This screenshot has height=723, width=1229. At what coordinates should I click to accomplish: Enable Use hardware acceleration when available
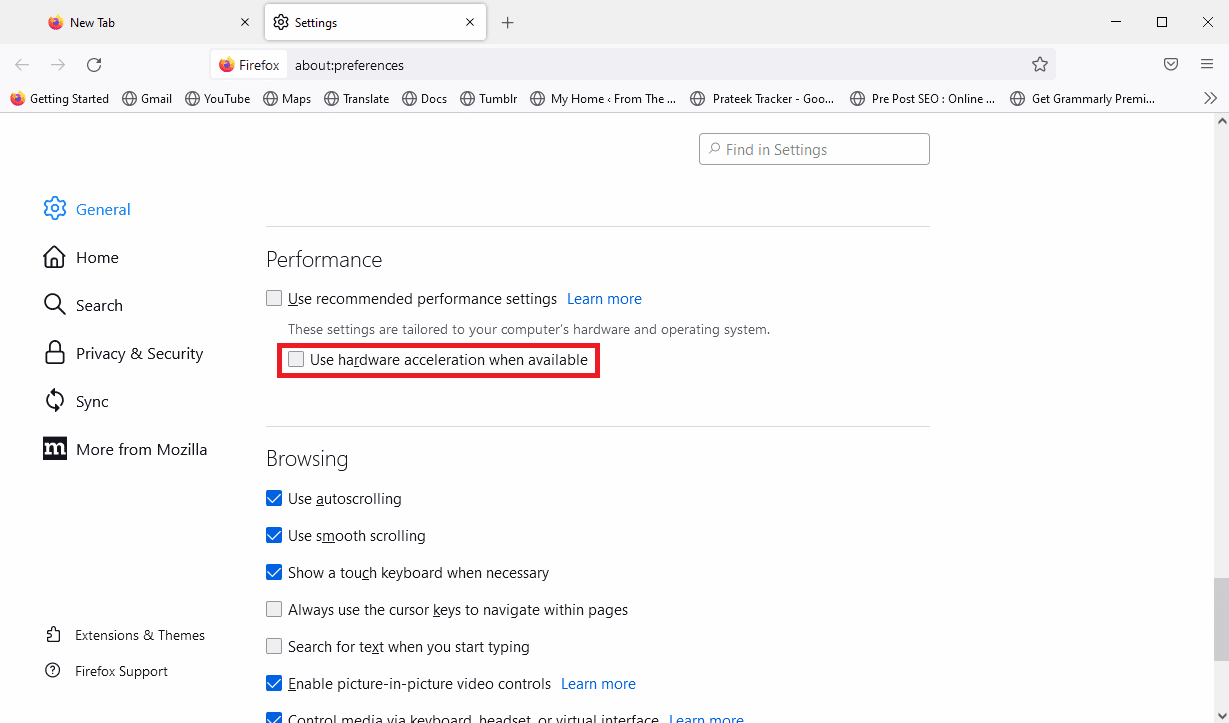[296, 359]
